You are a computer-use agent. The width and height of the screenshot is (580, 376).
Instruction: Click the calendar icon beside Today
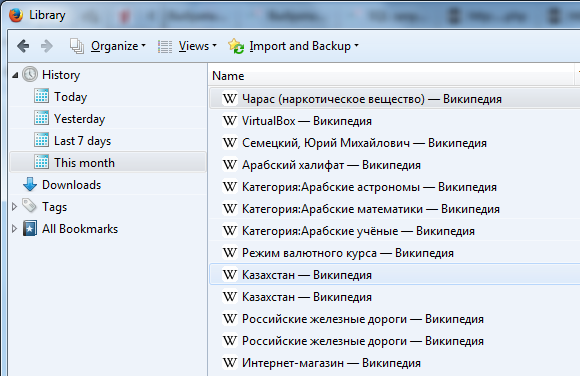pos(41,96)
